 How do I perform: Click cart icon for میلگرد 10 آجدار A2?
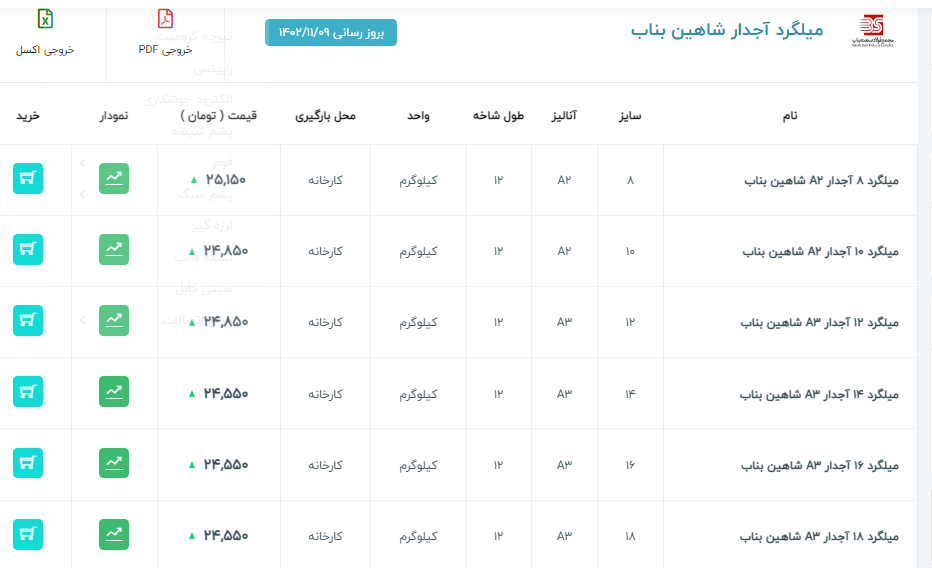(x=28, y=250)
